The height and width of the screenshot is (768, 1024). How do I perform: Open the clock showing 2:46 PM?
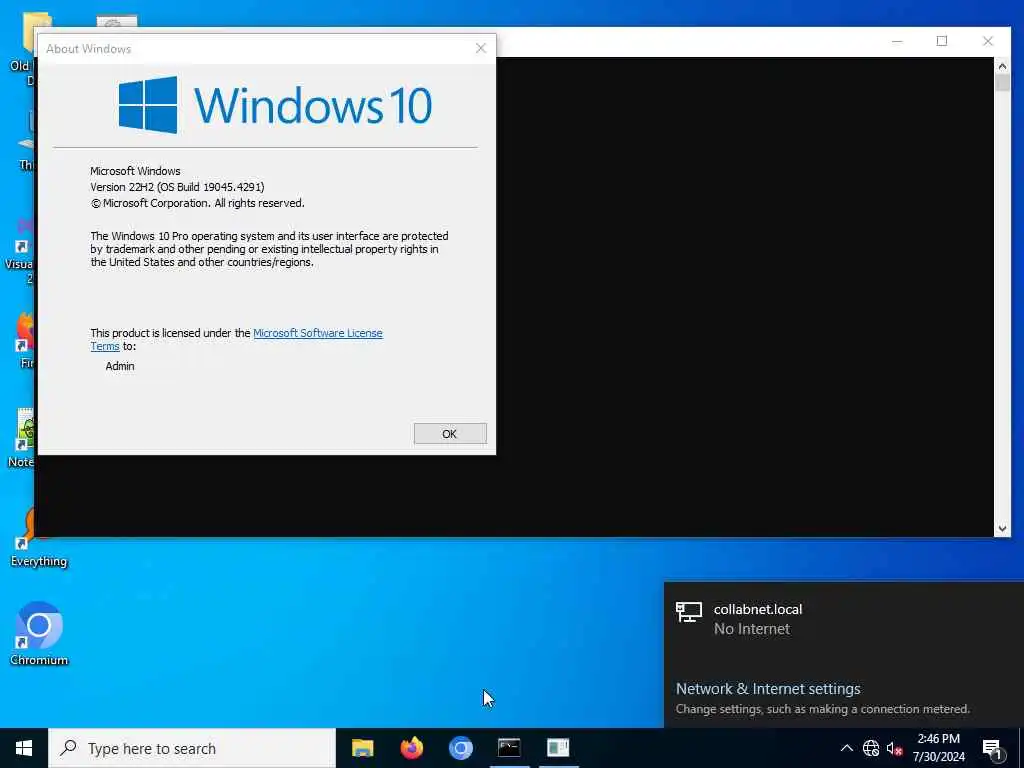click(x=938, y=748)
